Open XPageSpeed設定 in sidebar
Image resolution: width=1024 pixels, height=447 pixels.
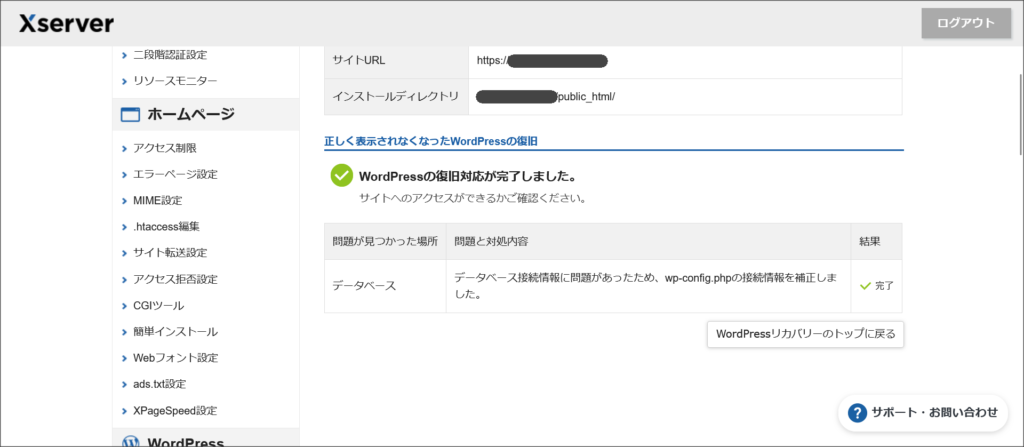[175, 411]
